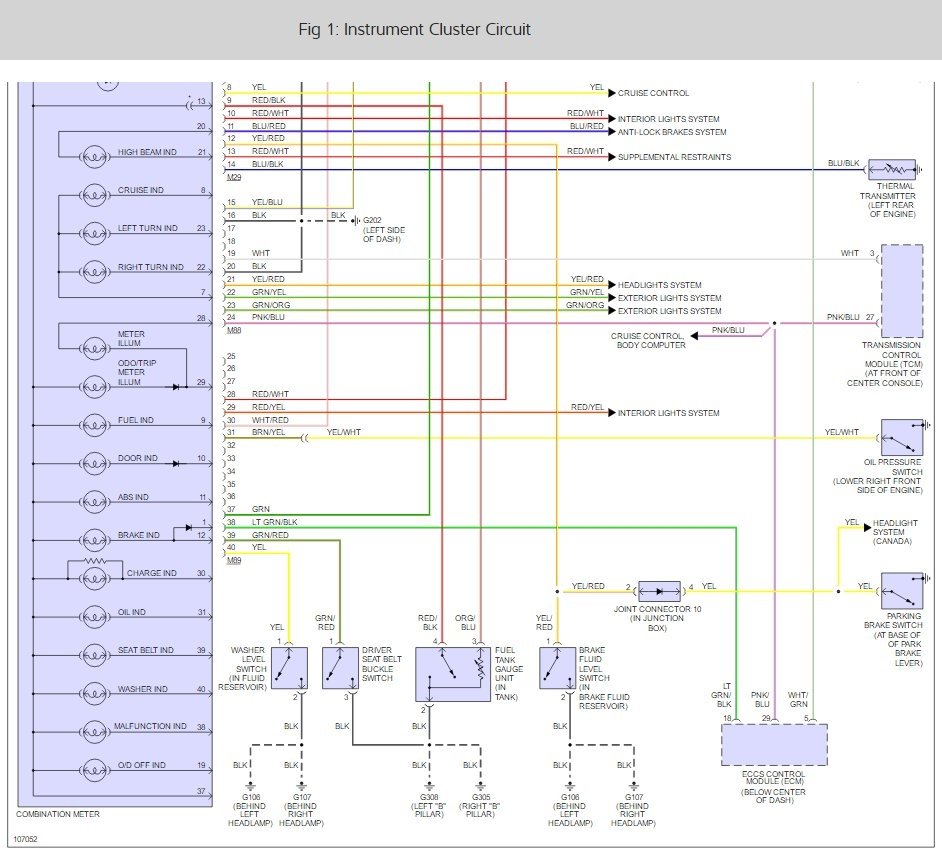Click the OIL IND lamp symbol
The image size is (942, 856).
tap(94, 618)
